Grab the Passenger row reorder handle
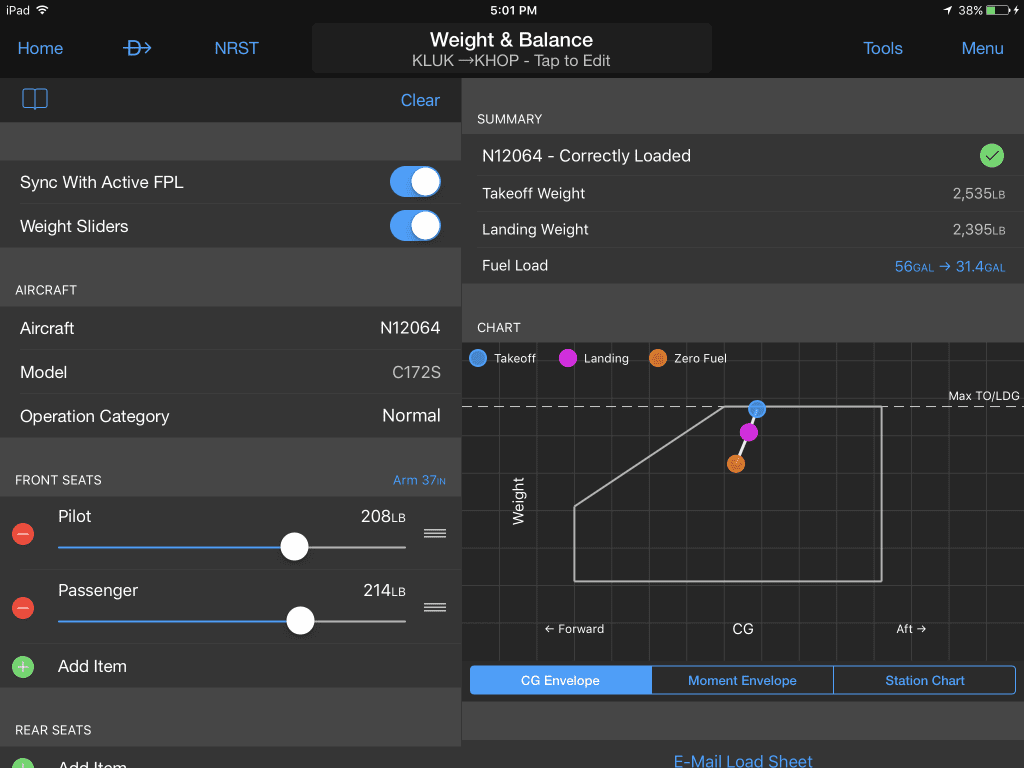This screenshot has width=1024, height=768. click(434, 607)
